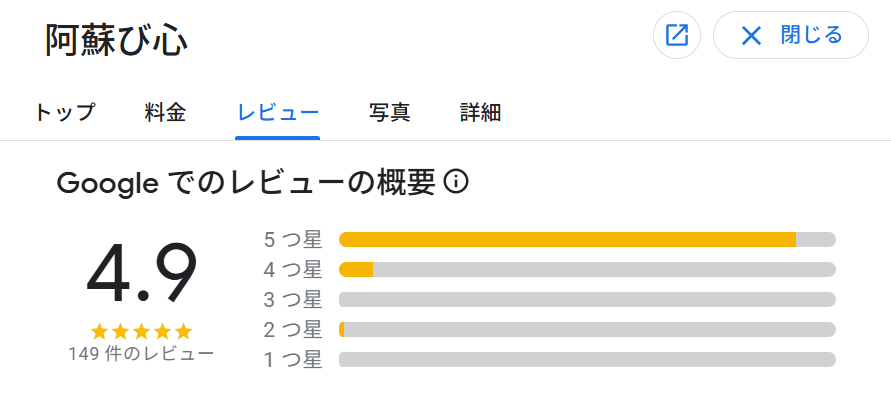Screen dimensions: 891x404
Task: Click the Google でのレビューの概要 heading
Action: (x=247, y=182)
